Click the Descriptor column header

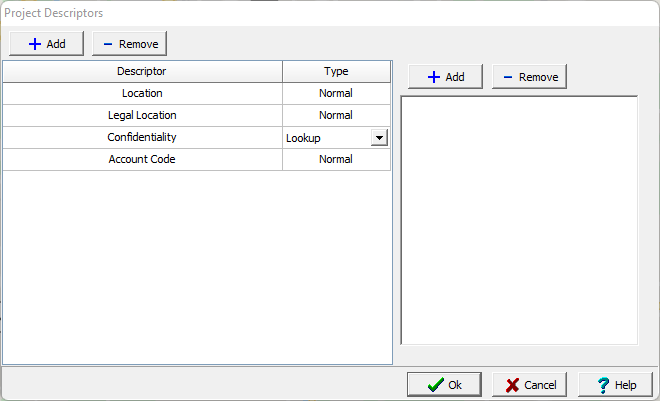pos(142,72)
